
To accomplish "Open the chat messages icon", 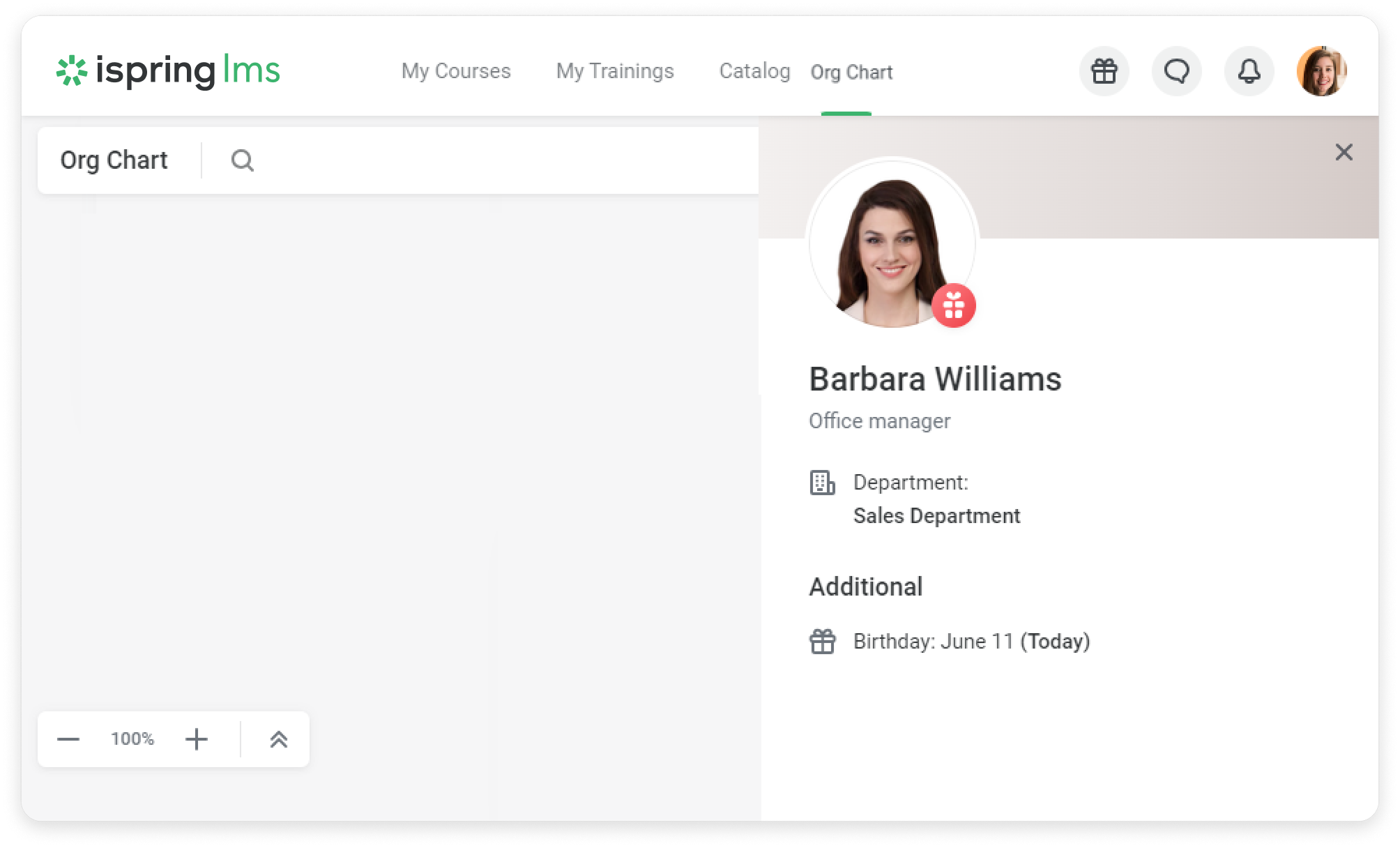I will point(1176,71).
